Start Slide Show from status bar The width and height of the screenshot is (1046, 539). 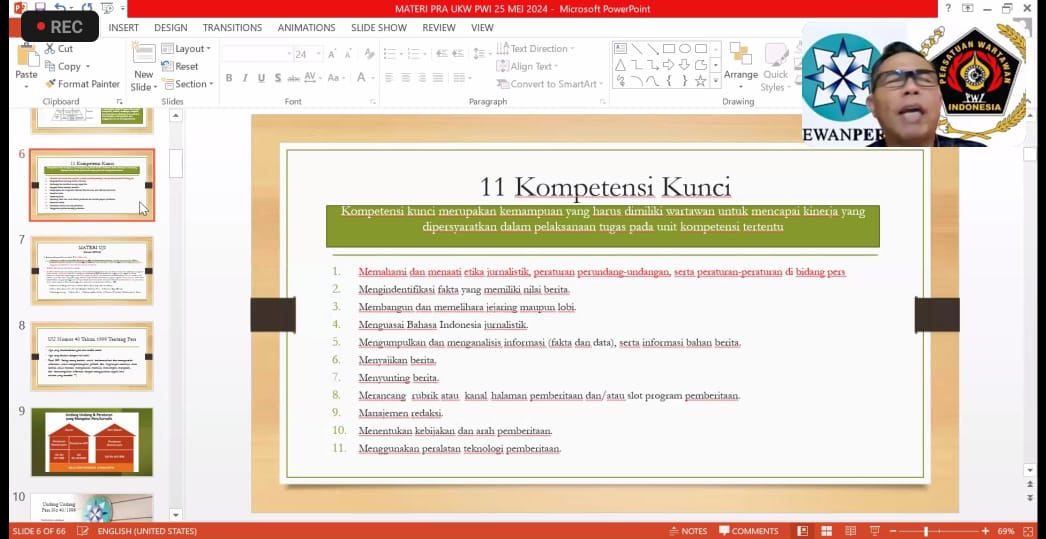click(x=875, y=531)
